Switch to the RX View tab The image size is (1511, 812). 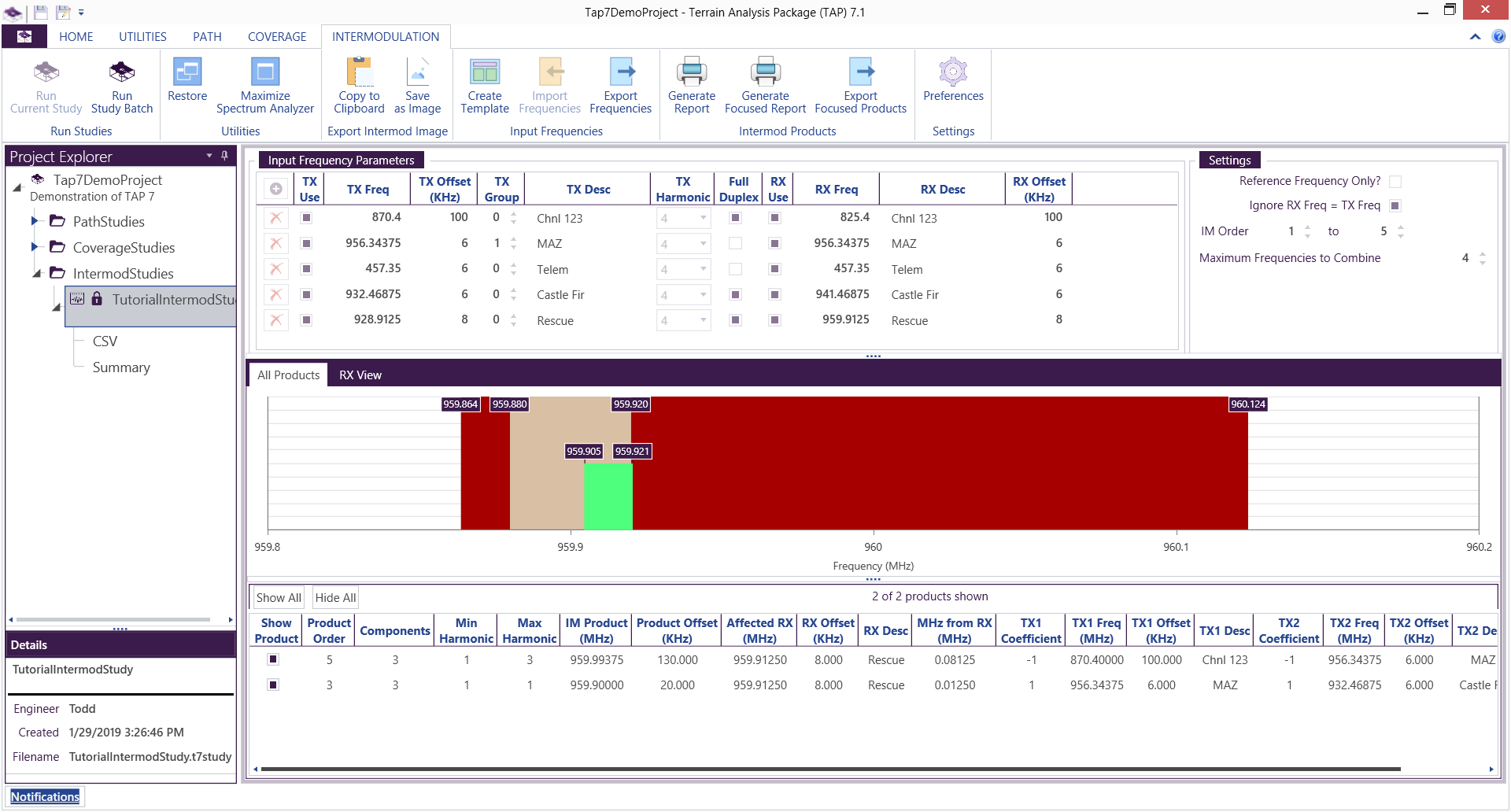point(360,375)
